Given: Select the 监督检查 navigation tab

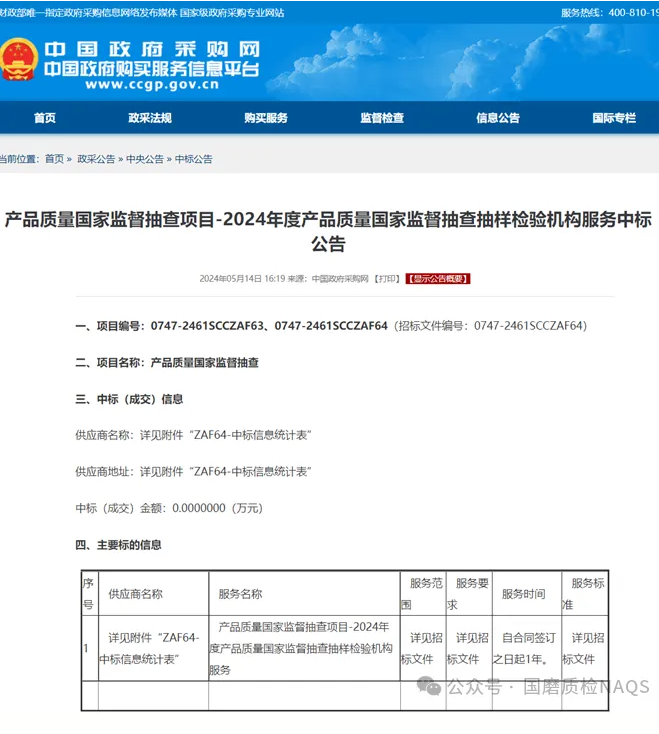Looking at the screenshot, I should (382, 118).
